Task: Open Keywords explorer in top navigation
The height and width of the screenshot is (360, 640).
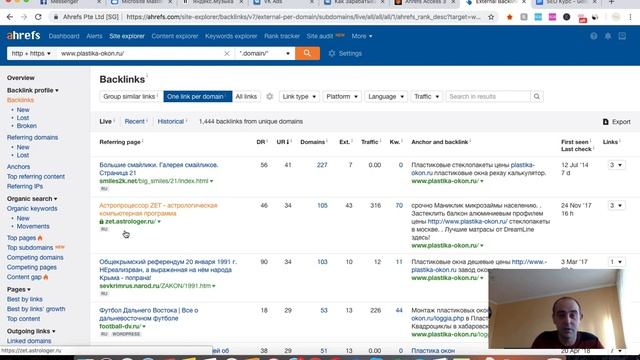Action: coord(231,36)
